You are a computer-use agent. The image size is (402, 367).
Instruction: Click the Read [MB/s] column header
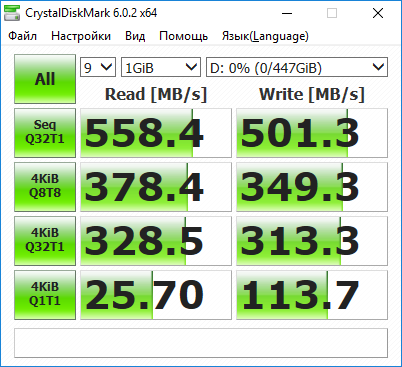coord(156,94)
